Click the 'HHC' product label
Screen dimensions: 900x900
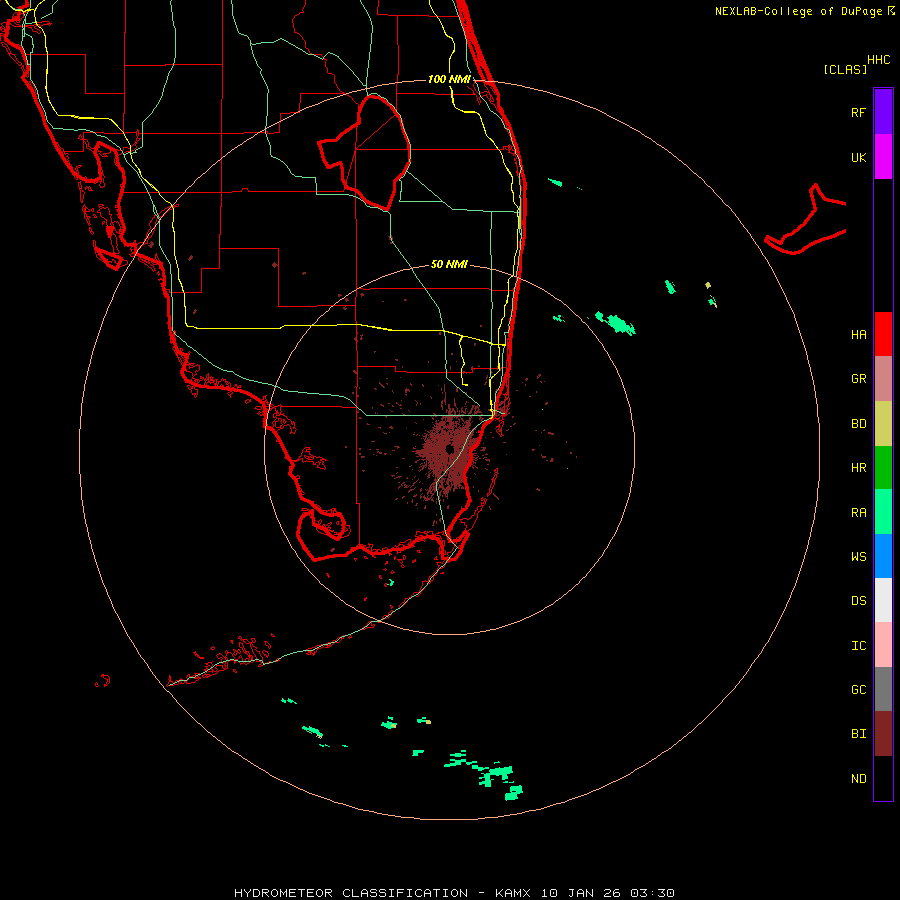click(878, 60)
